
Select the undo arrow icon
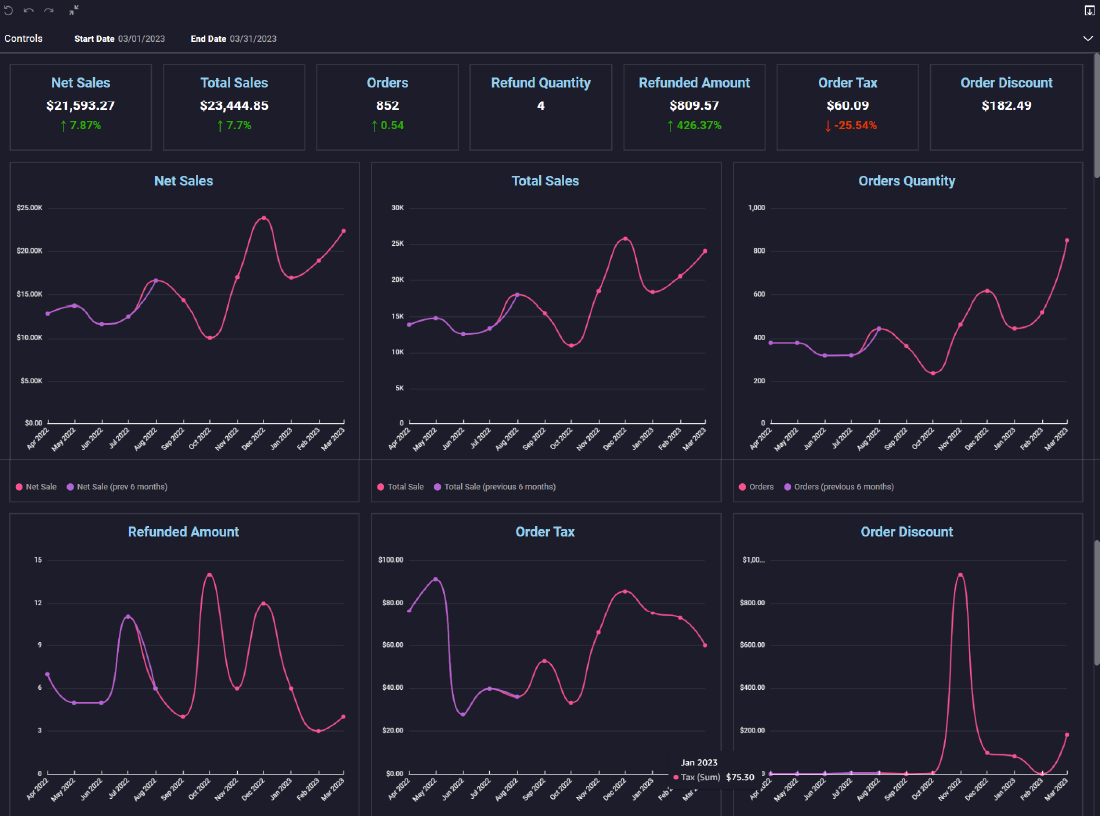tap(28, 10)
